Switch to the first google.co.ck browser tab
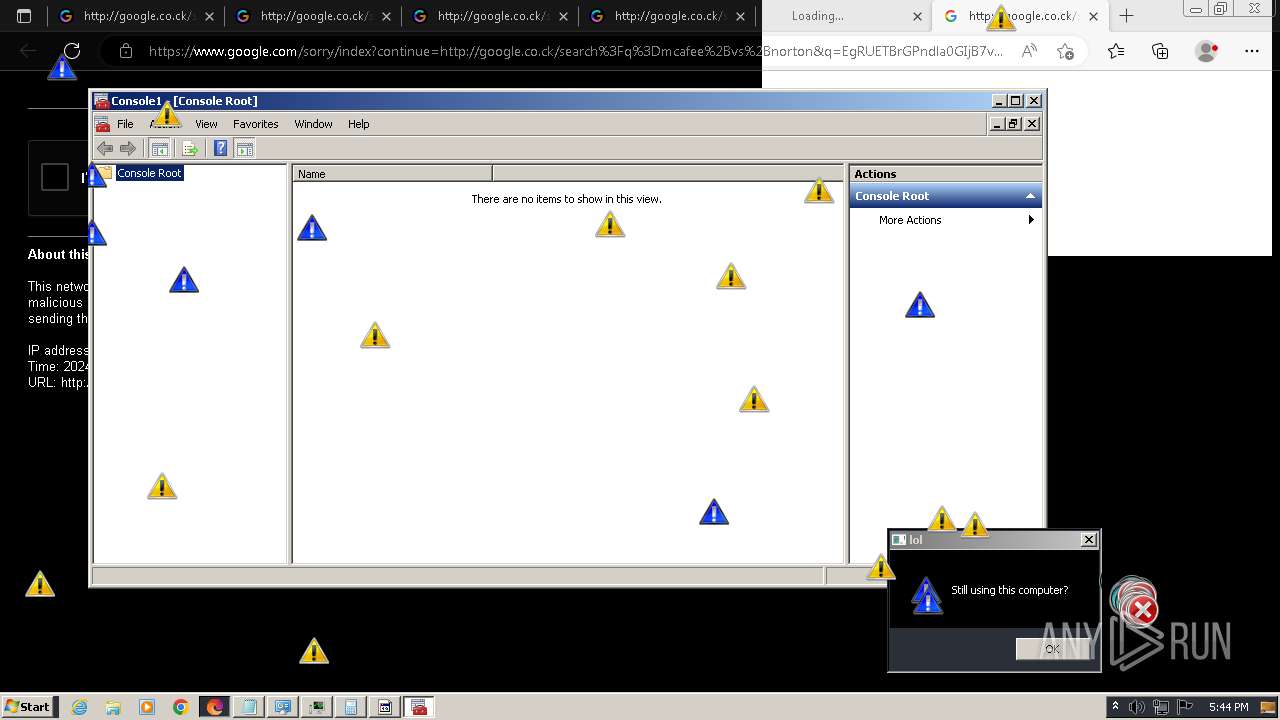 [137, 16]
